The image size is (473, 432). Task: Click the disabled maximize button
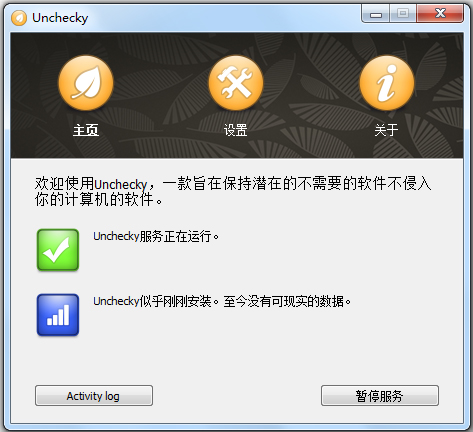pos(403,14)
